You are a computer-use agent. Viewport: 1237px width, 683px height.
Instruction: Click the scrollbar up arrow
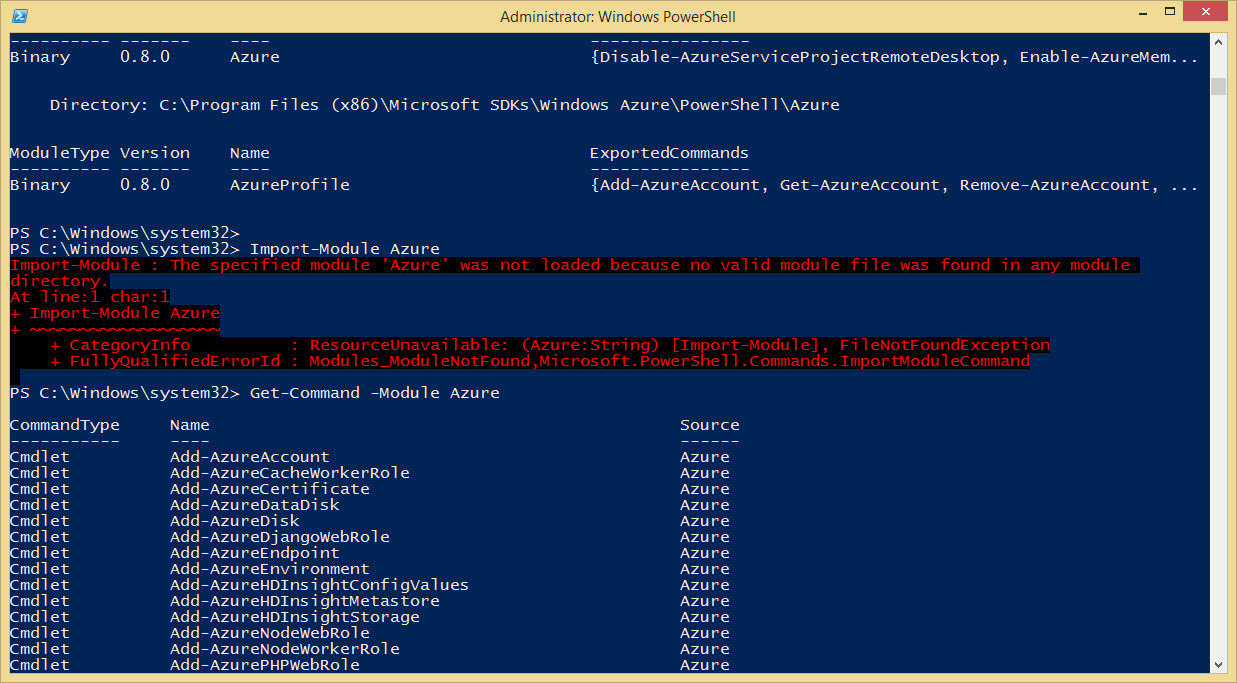point(1217,41)
